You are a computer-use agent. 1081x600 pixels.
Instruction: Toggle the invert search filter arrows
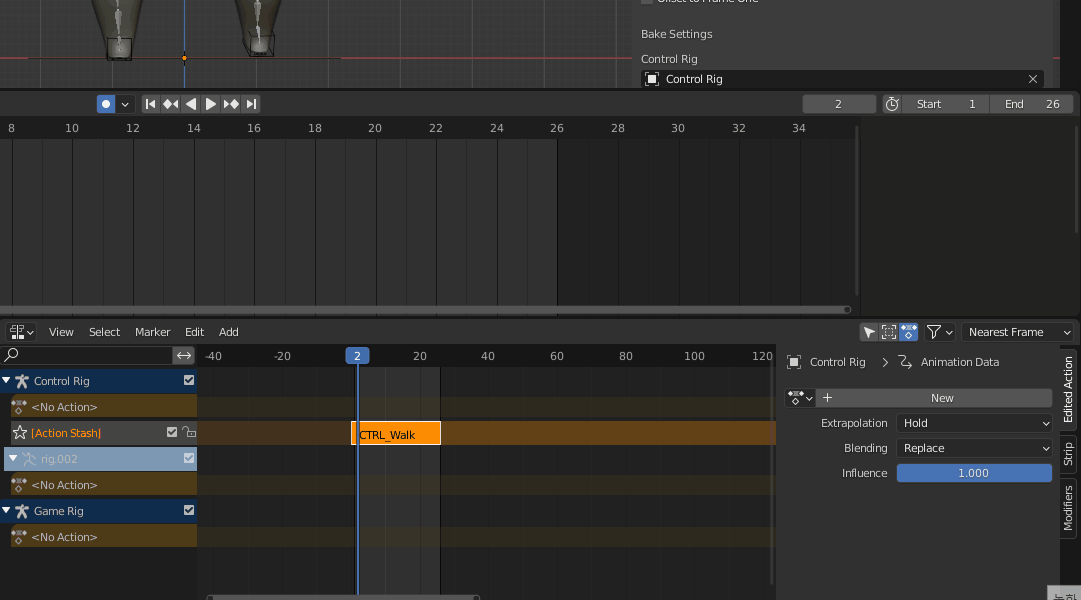point(184,355)
